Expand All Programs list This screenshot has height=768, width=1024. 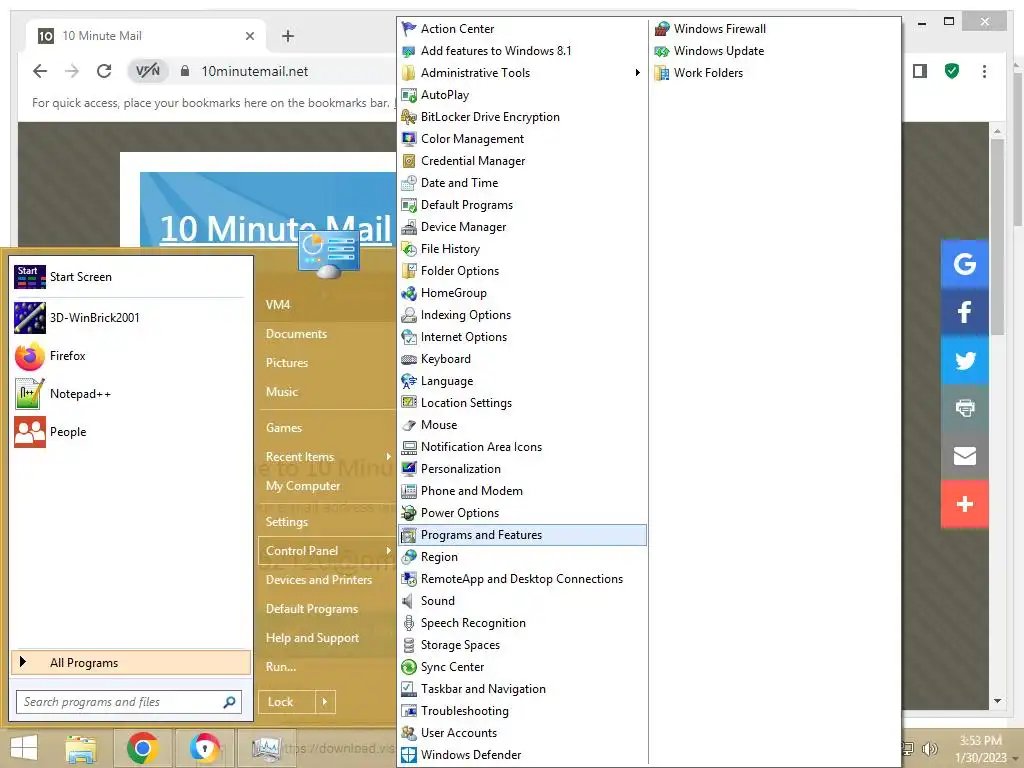coord(131,663)
